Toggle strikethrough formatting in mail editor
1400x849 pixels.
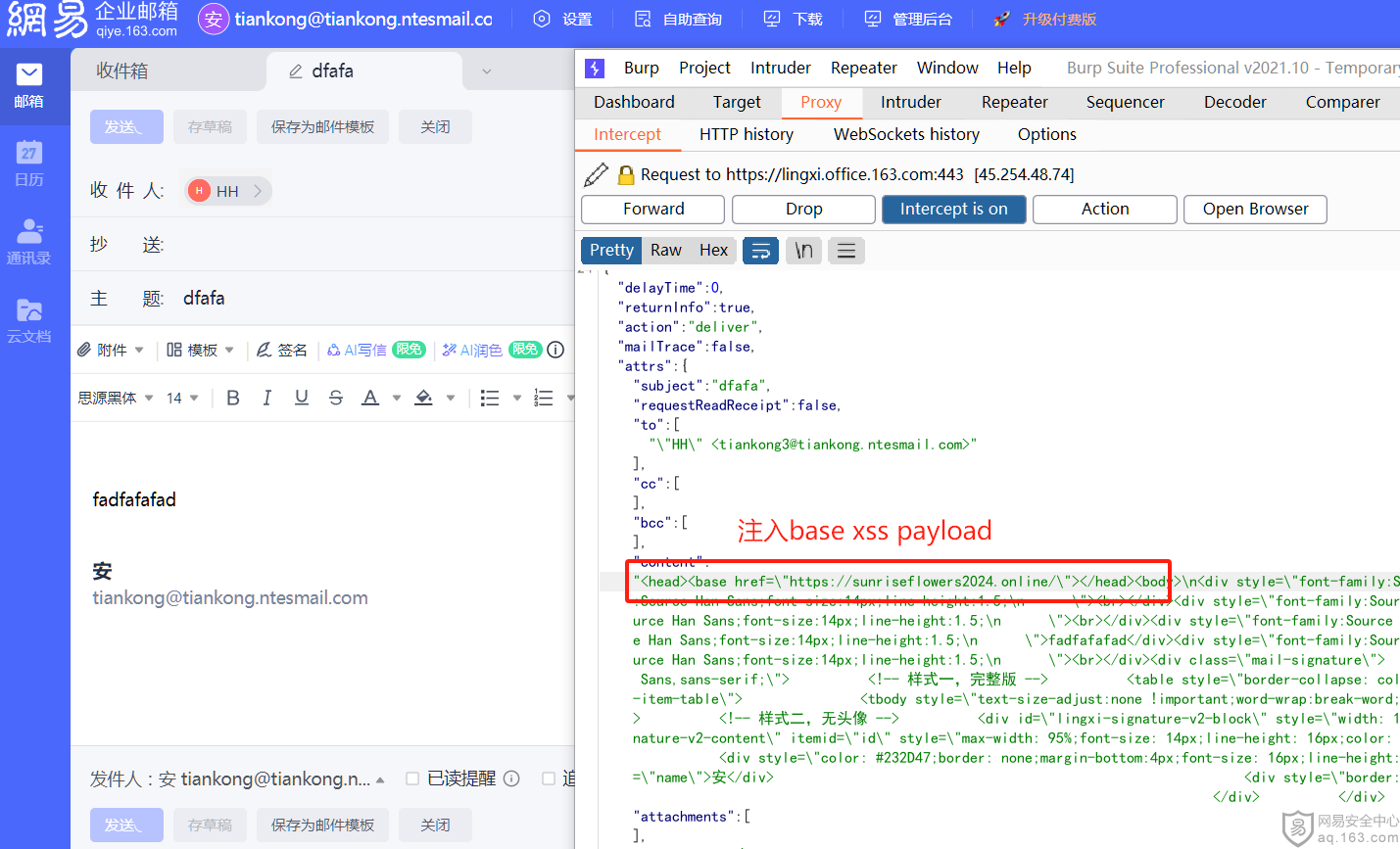point(336,397)
